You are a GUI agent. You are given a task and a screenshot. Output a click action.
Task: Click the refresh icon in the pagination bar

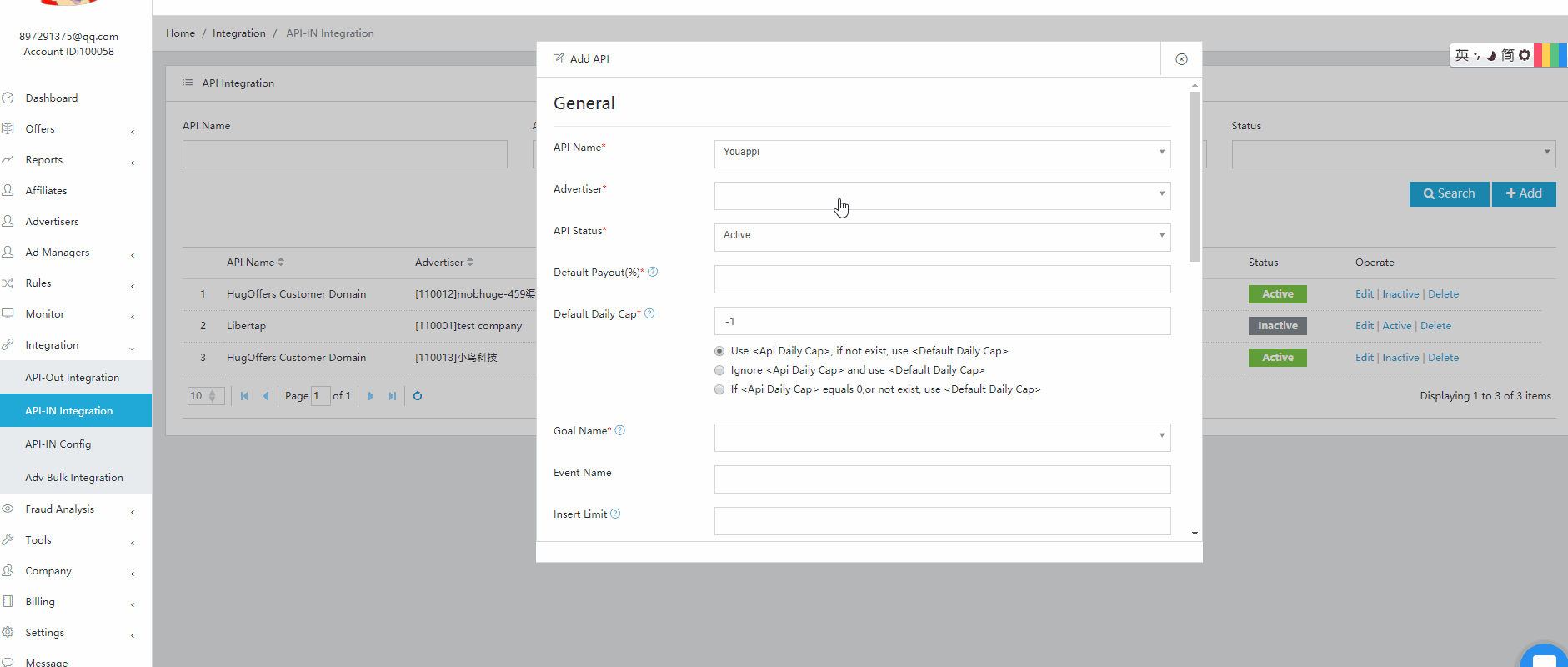pos(418,396)
